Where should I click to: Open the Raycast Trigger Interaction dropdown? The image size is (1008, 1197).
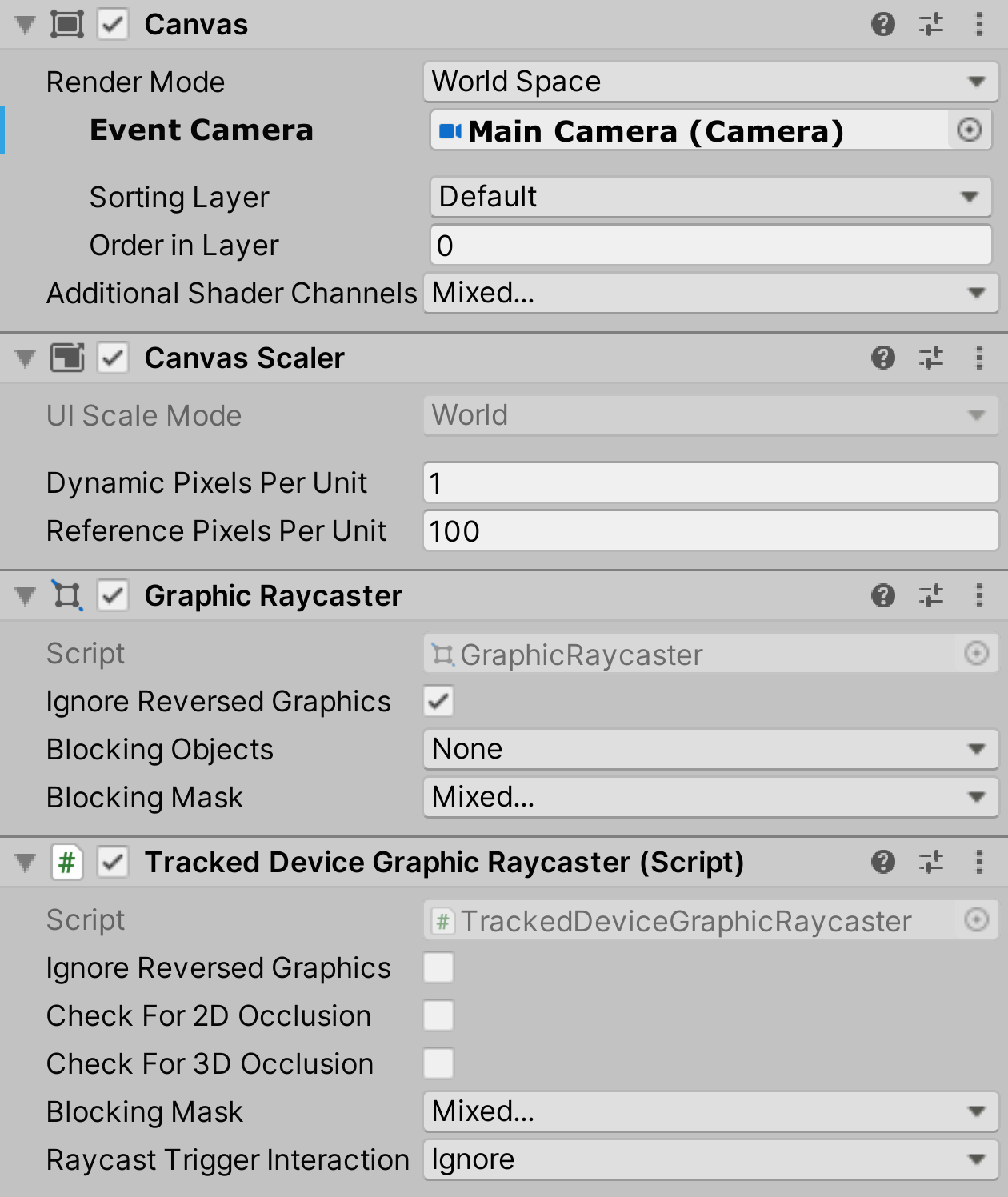[709, 1159]
